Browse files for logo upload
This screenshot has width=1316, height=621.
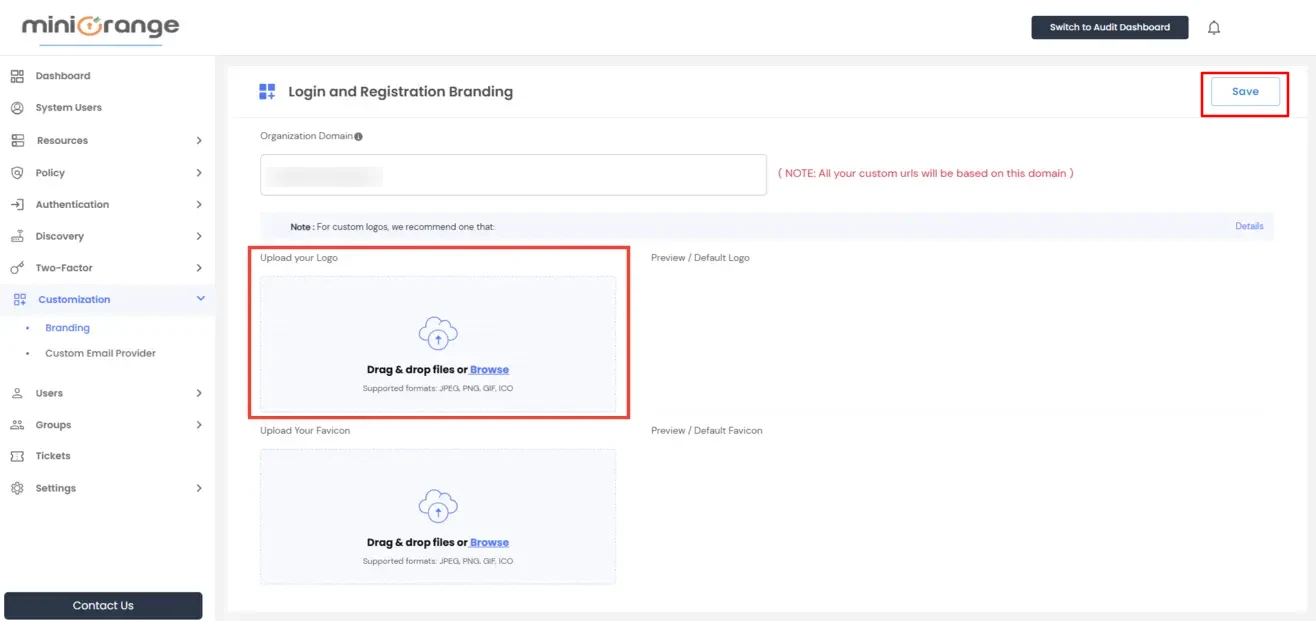tap(489, 369)
